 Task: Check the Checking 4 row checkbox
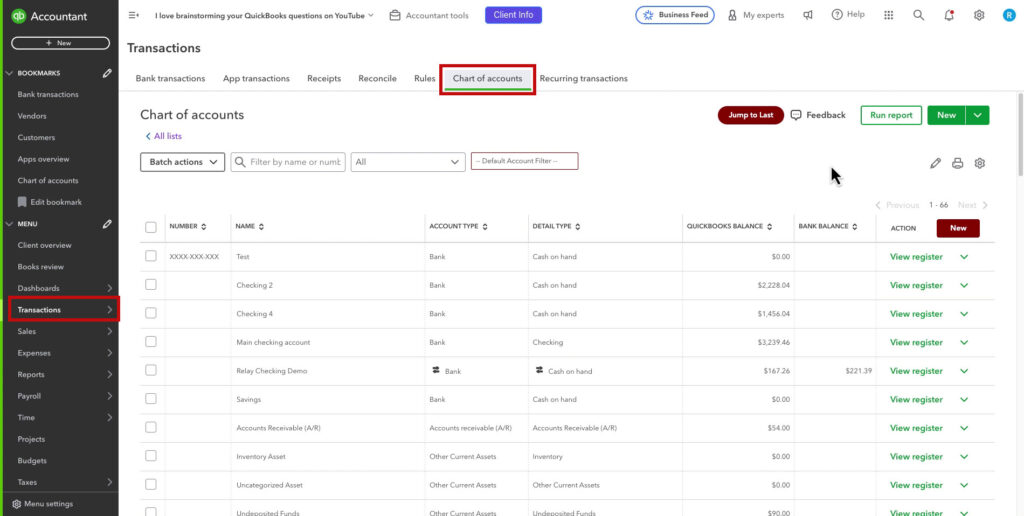(x=151, y=313)
